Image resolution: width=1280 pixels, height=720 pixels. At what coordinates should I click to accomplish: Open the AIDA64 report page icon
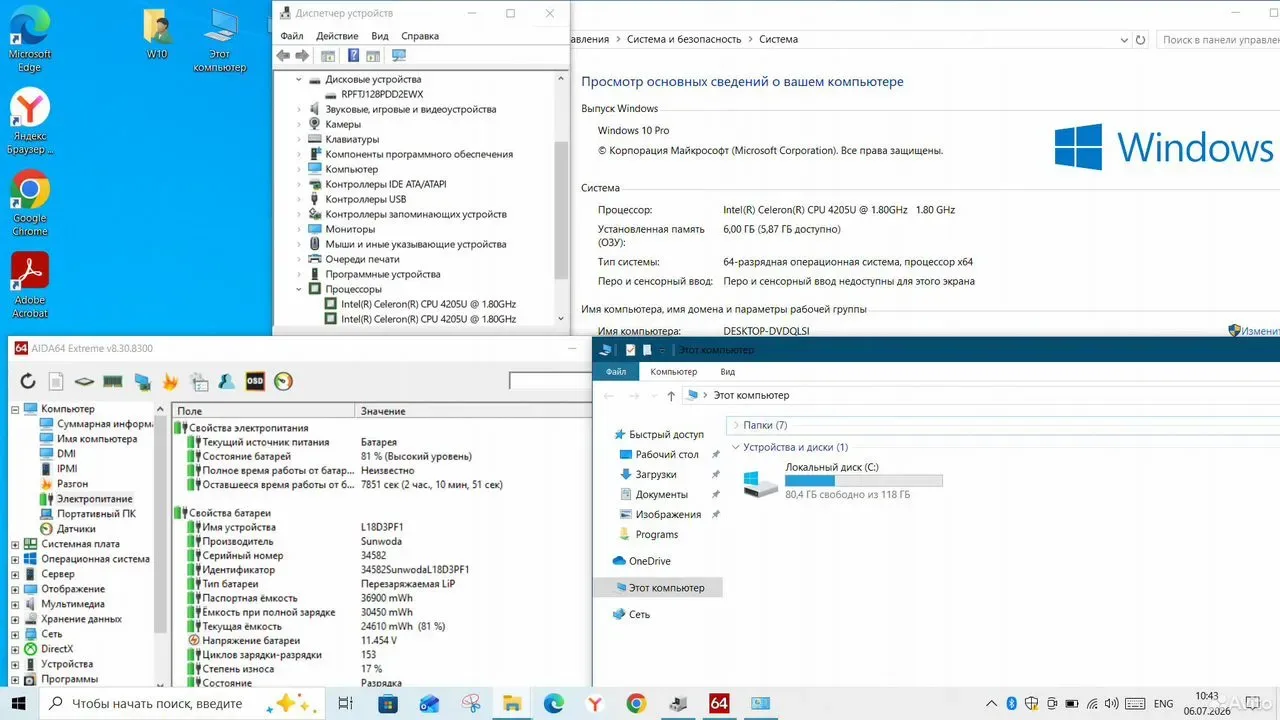(x=56, y=381)
